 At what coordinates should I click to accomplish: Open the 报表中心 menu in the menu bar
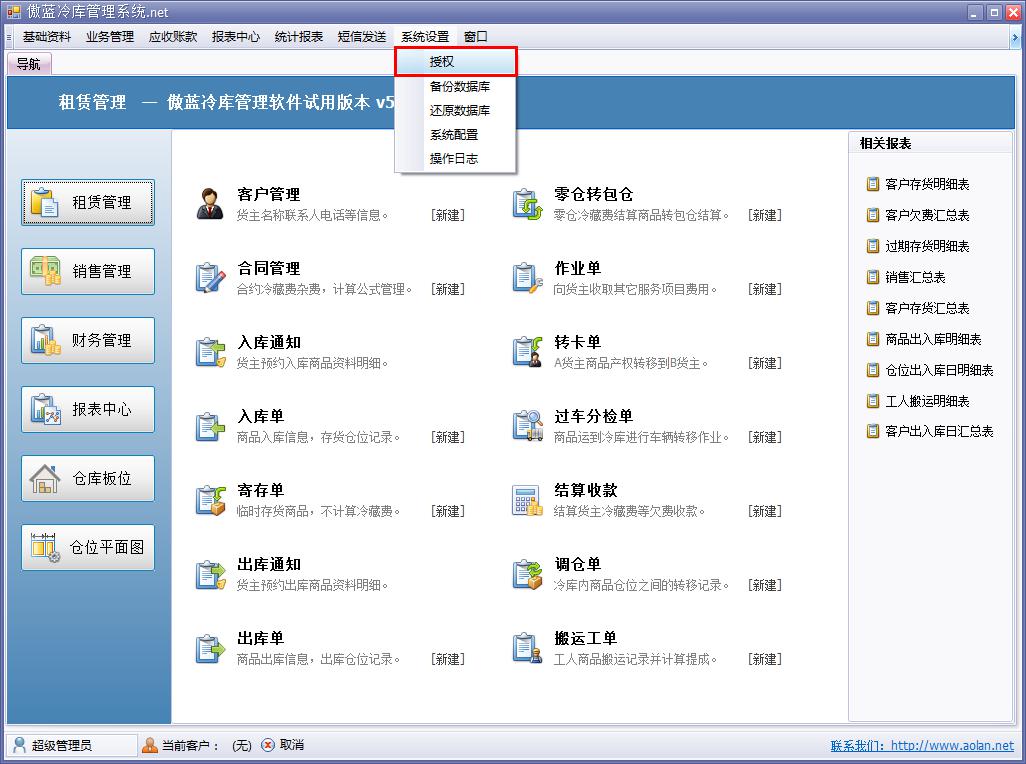click(x=235, y=37)
